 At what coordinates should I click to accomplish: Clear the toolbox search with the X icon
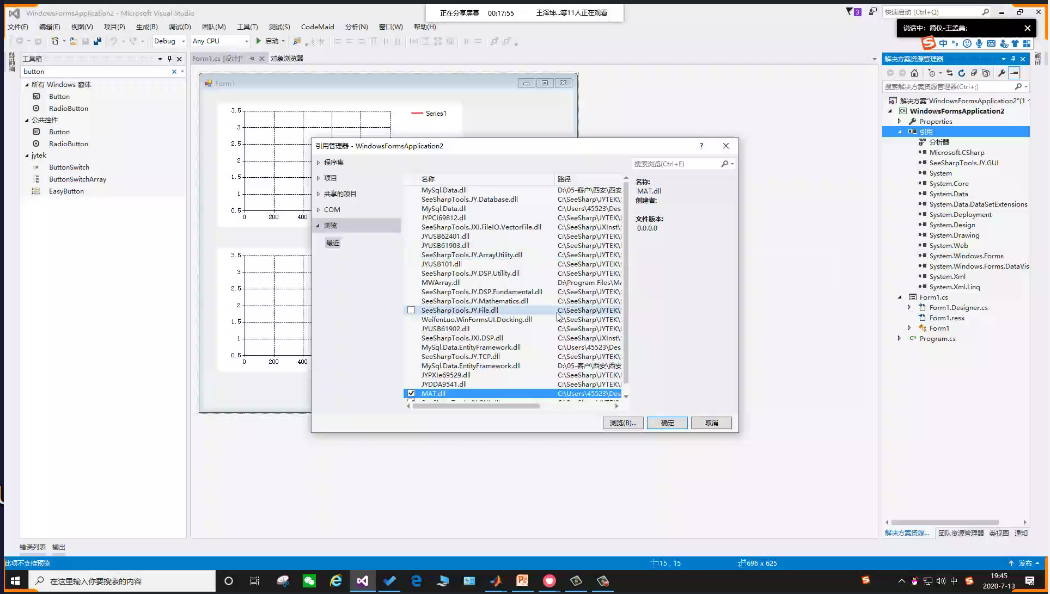pyautogui.click(x=173, y=72)
